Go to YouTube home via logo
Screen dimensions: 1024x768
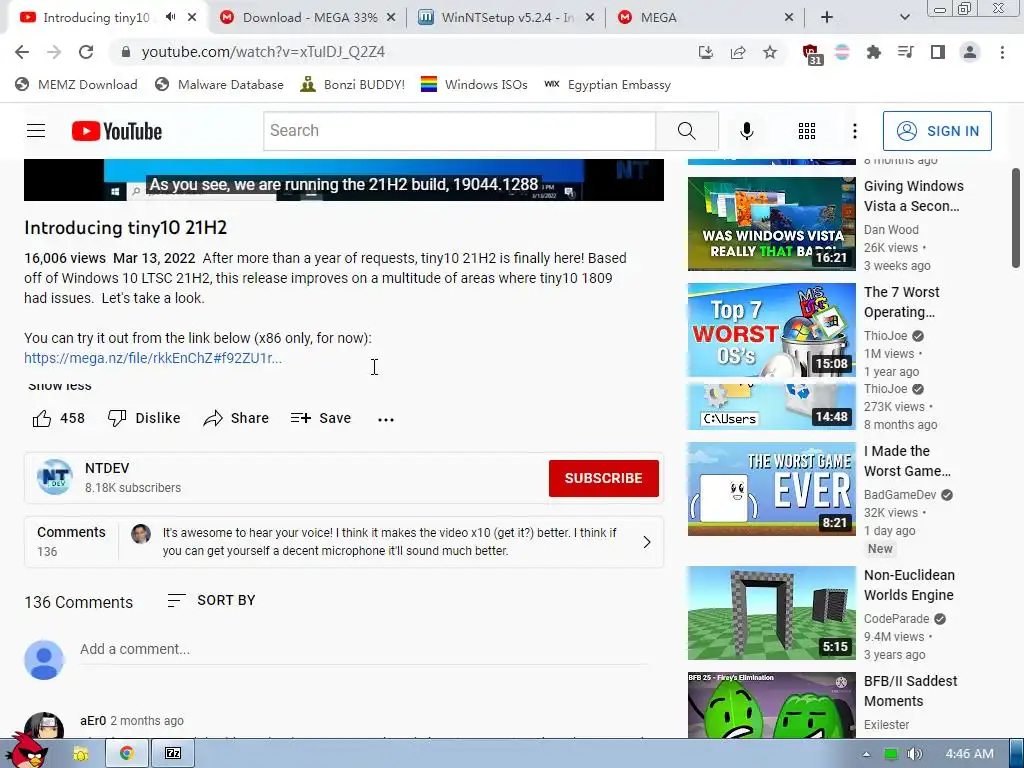(117, 131)
